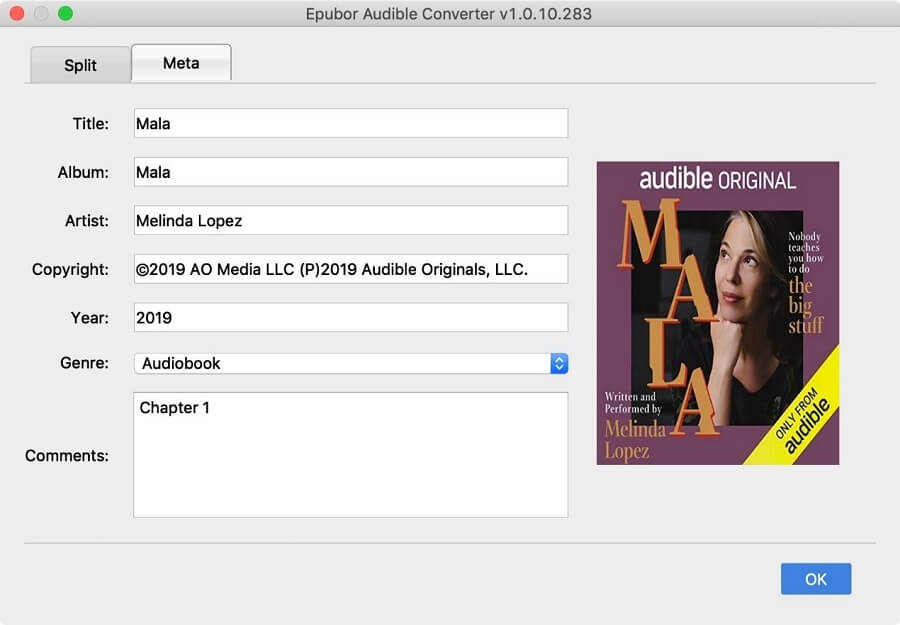The width and height of the screenshot is (900, 625).
Task: Minimize the Epubor Audible Converter window
Action: pos(41,14)
